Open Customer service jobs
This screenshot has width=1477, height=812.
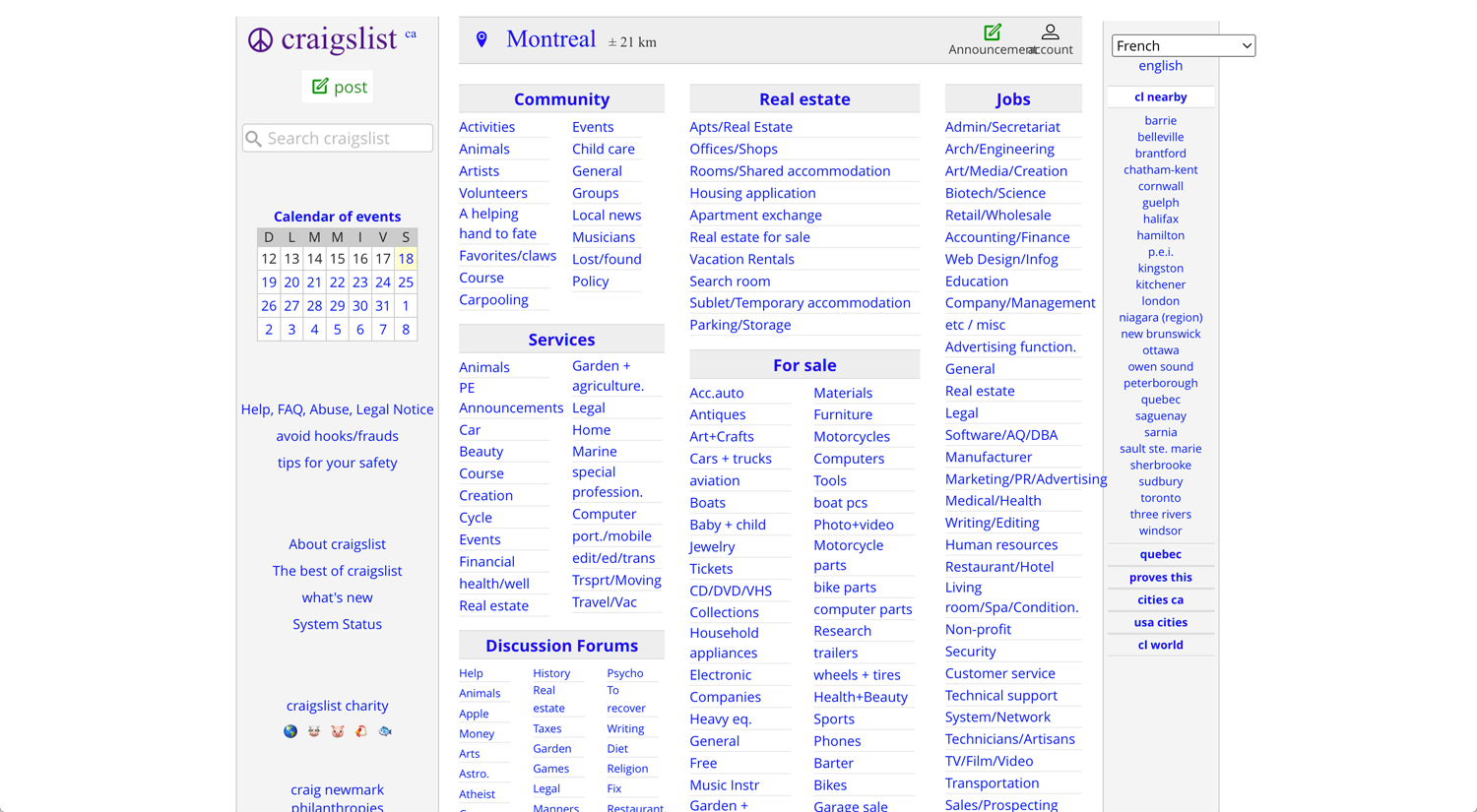[1000, 673]
